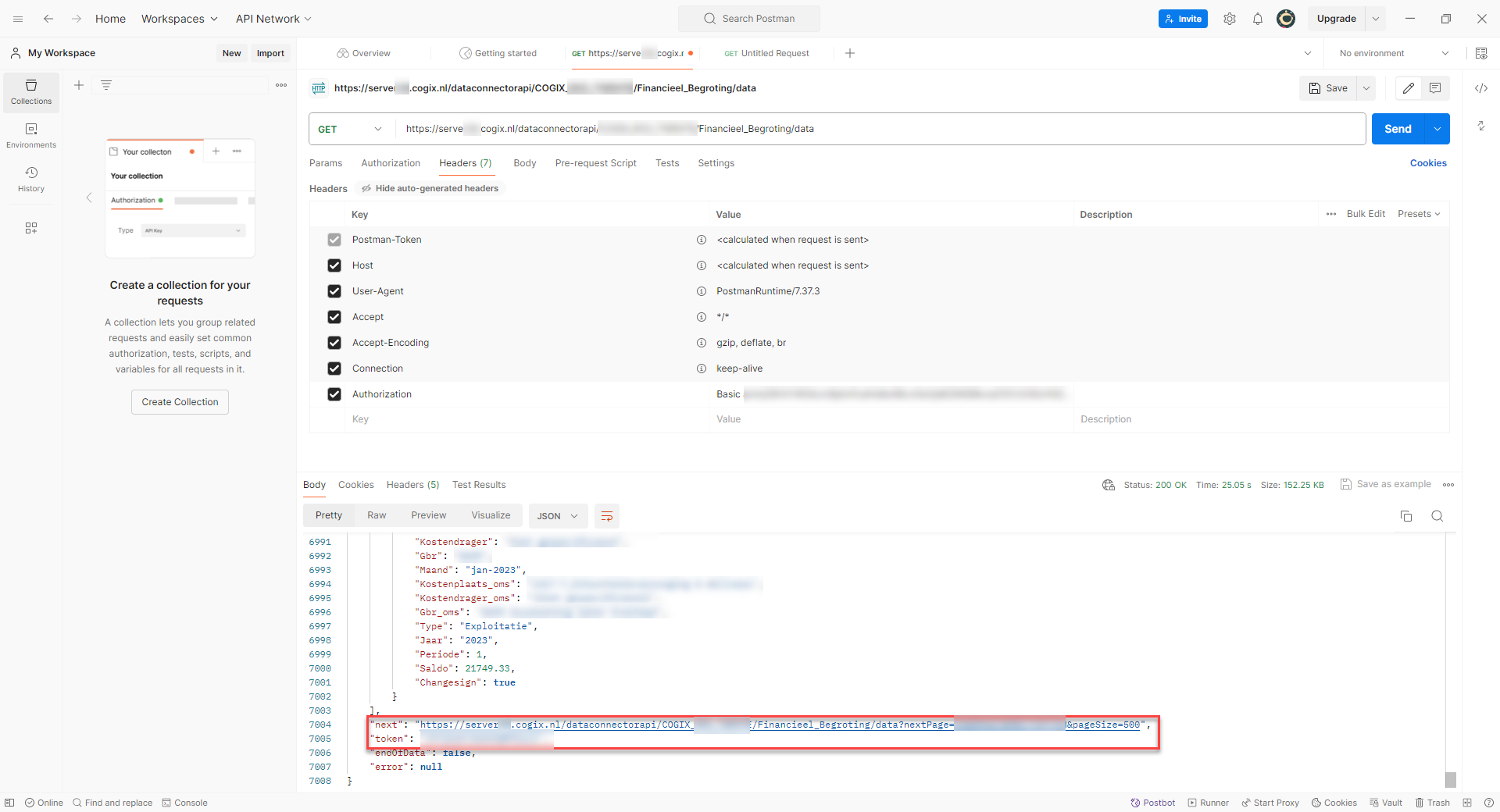The image size is (1500, 812).
Task: Create new collection with plus icon
Action: pos(79,85)
